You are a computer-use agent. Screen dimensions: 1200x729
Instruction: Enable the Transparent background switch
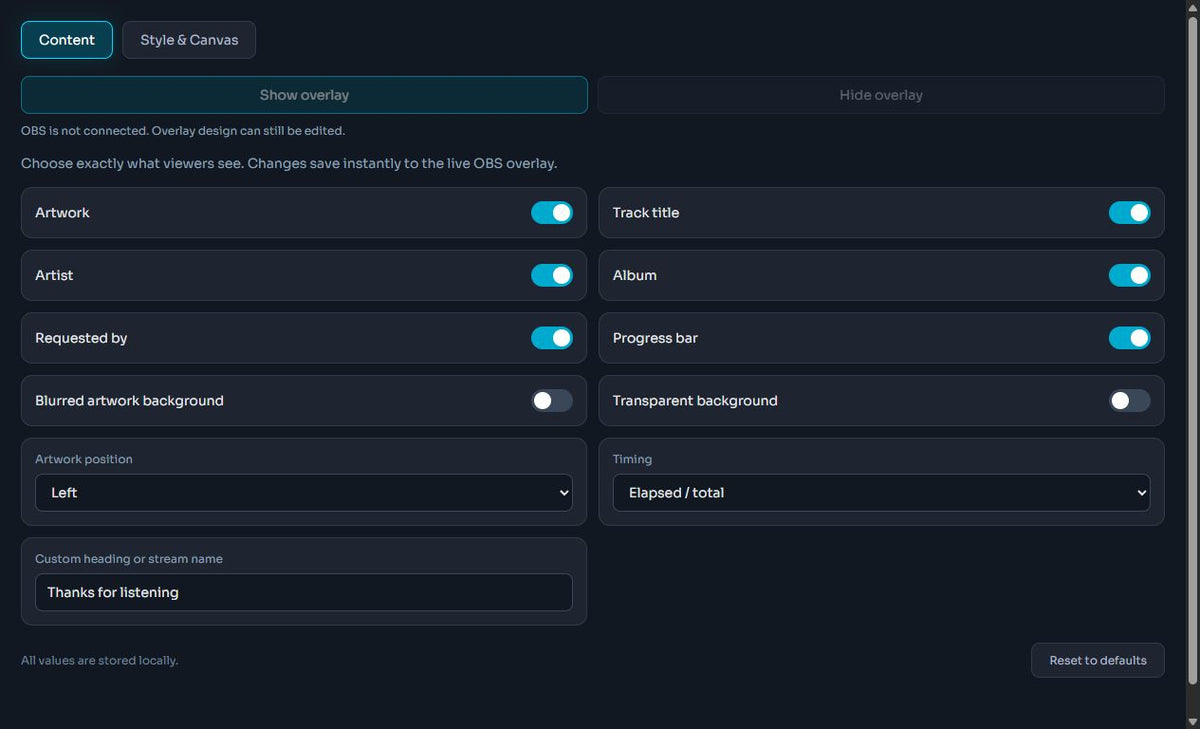(1130, 401)
